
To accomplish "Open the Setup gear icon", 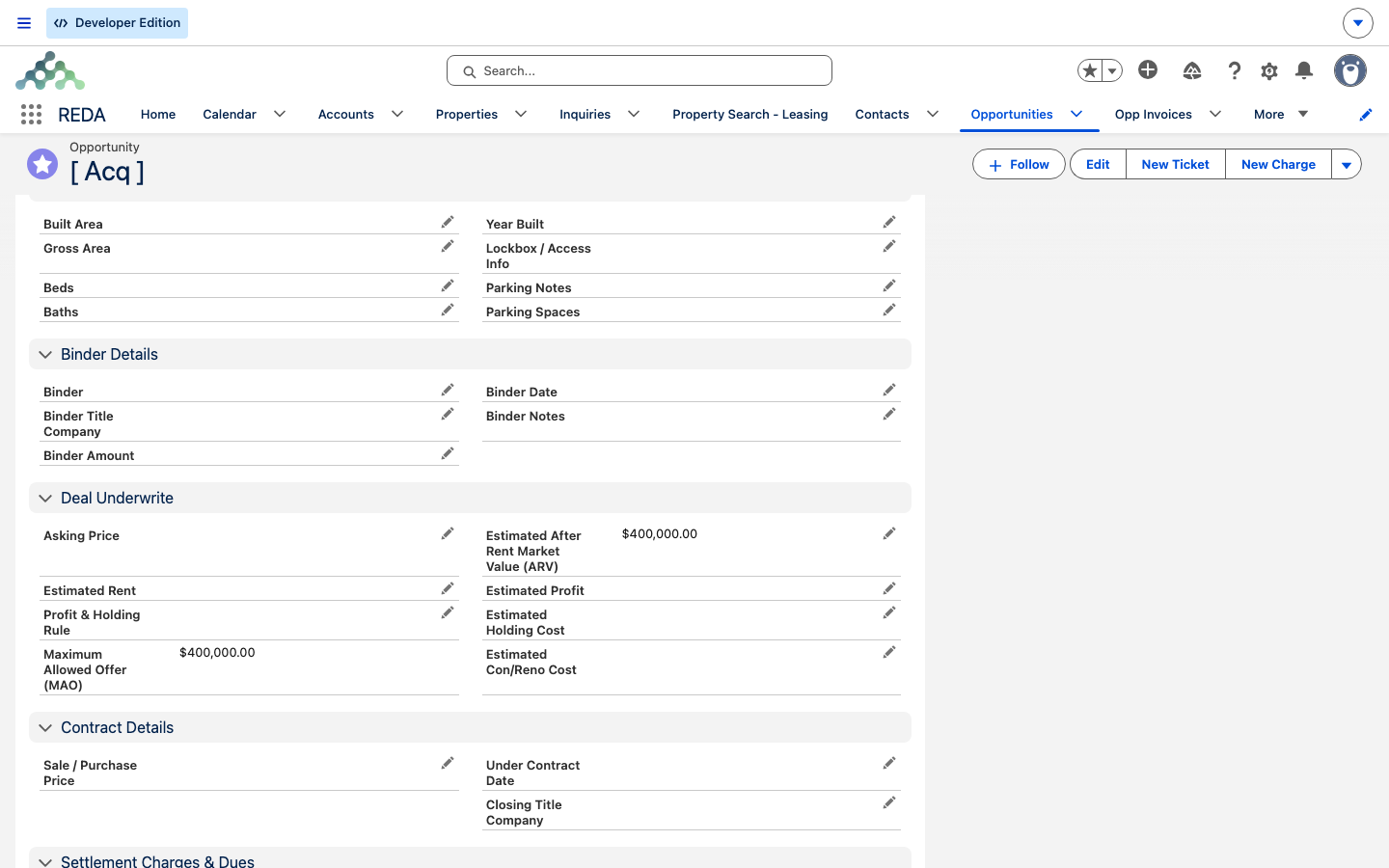I will 1269,70.
